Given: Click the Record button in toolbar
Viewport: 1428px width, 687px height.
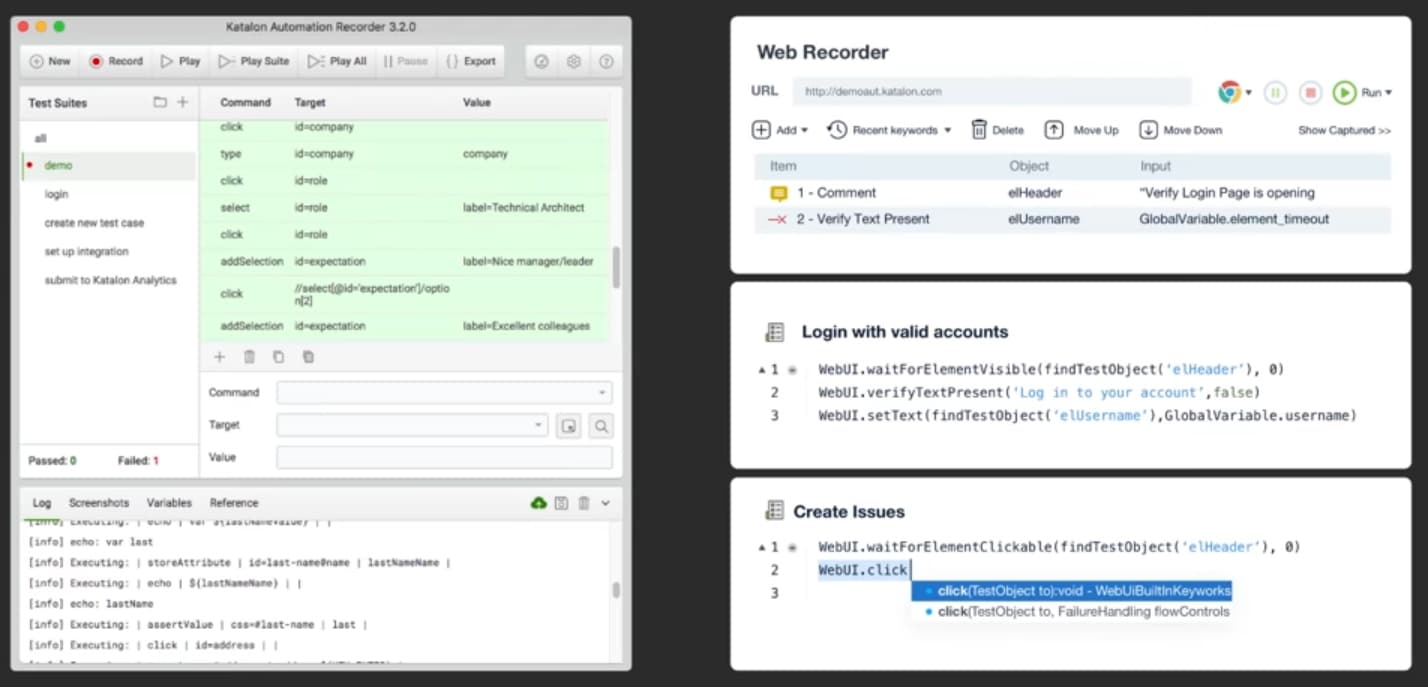Looking at the screenshot, I should pos(116,61).
